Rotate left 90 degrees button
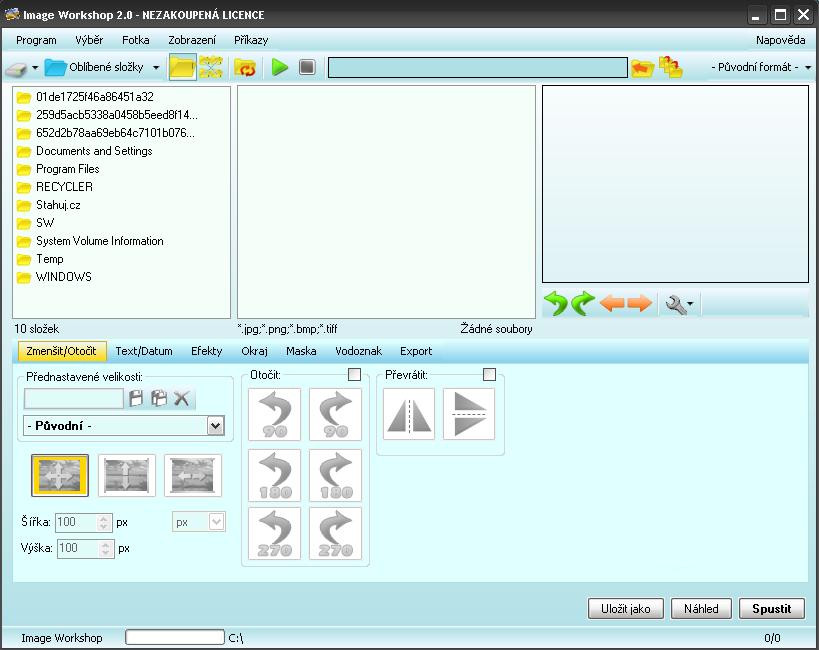Image resolution: width=819 pixels, height=650 pixels. [275, 414]
